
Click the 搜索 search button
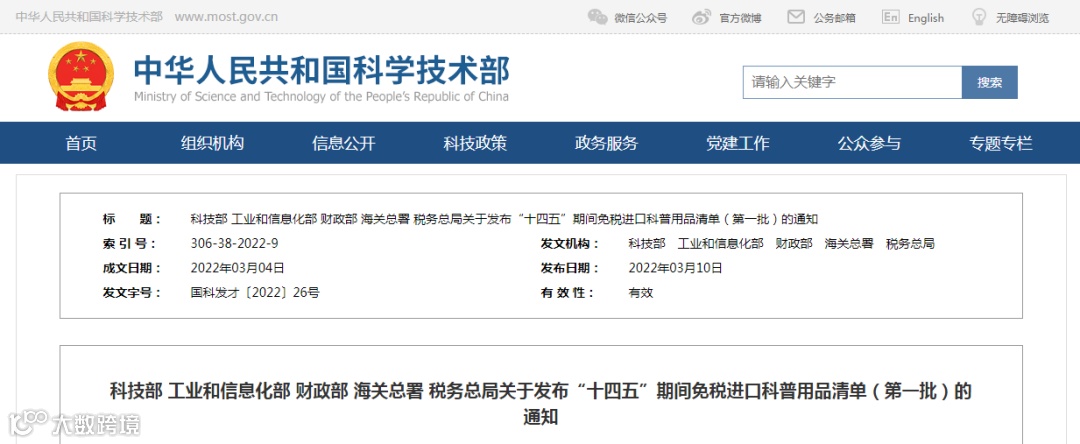point(989,83)
